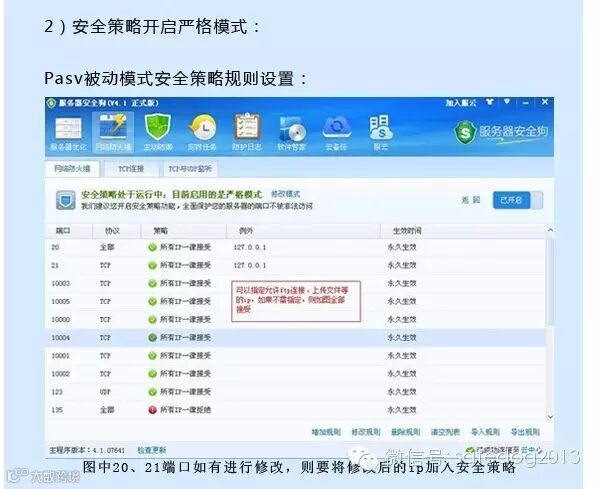Click red deny icon of port 135 row
The image size is (600, 489).
pos(152,410)
